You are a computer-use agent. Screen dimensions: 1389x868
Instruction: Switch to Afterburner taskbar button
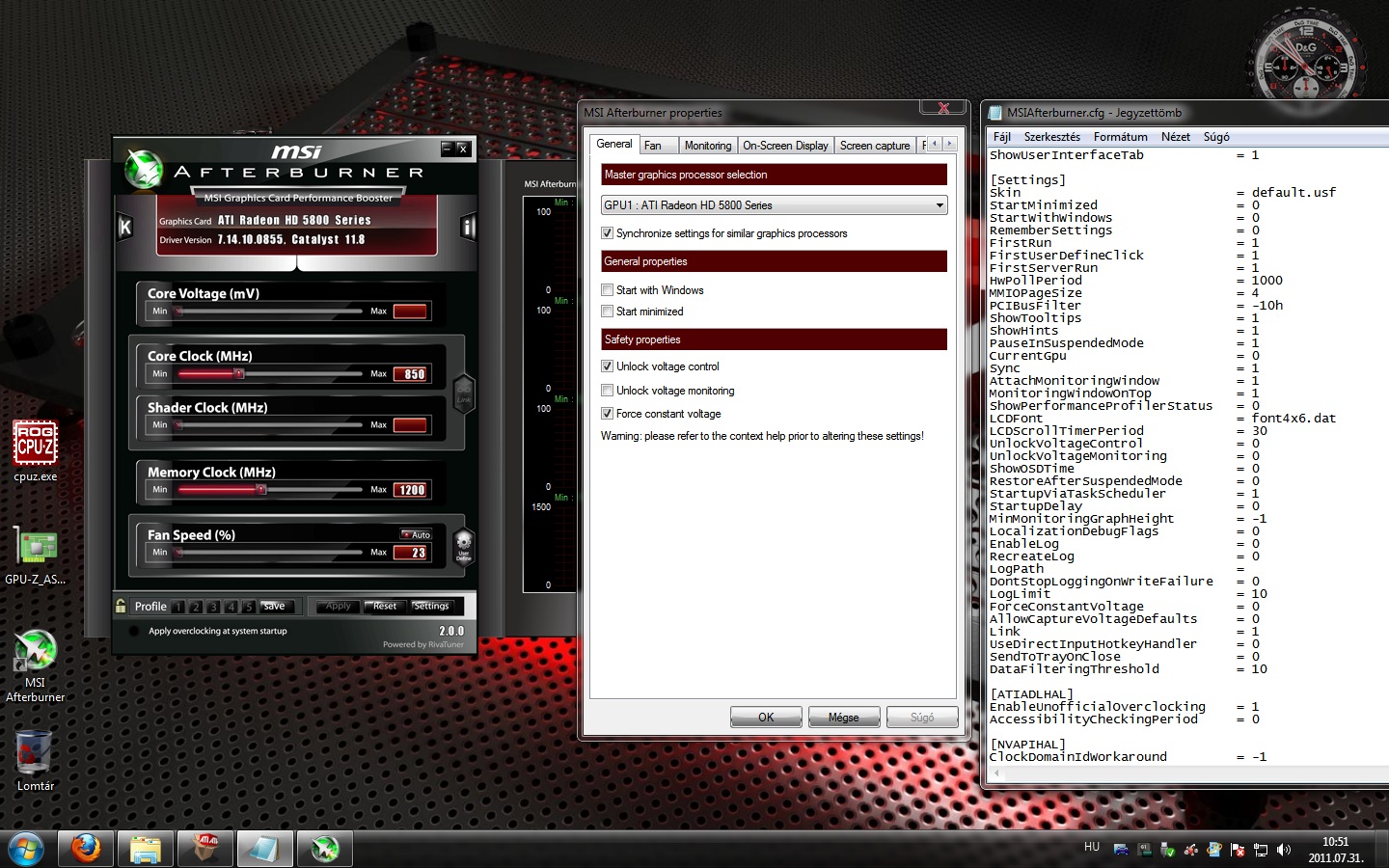pyautogui.click(x=325, y=849)
